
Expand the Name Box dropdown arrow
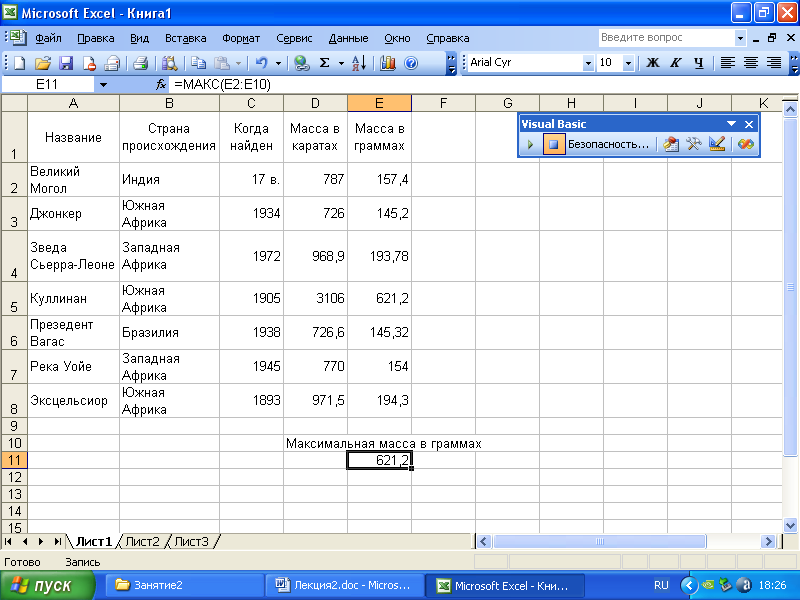tap(102, 85)
